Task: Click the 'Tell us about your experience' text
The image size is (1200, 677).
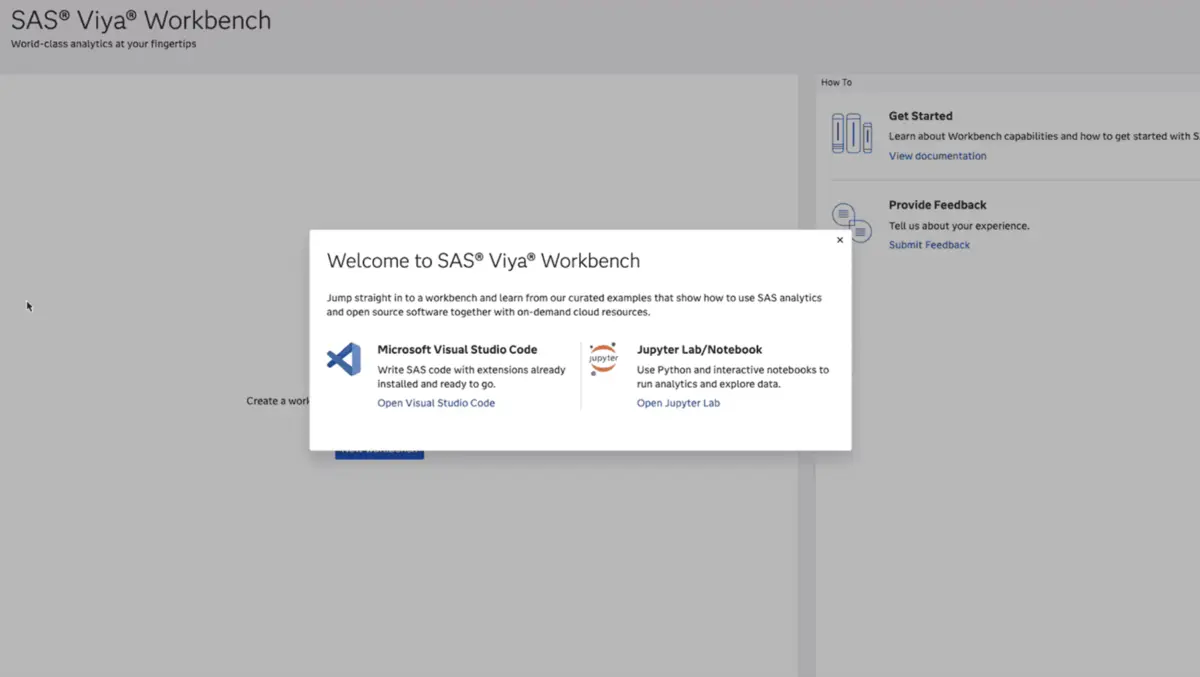Action: pos(959,226)
